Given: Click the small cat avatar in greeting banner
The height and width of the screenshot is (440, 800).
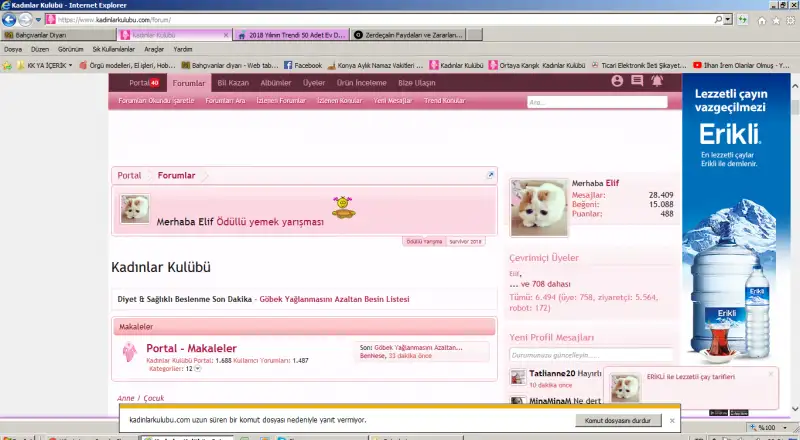Looking at the screenshot, I should point(135,209).
